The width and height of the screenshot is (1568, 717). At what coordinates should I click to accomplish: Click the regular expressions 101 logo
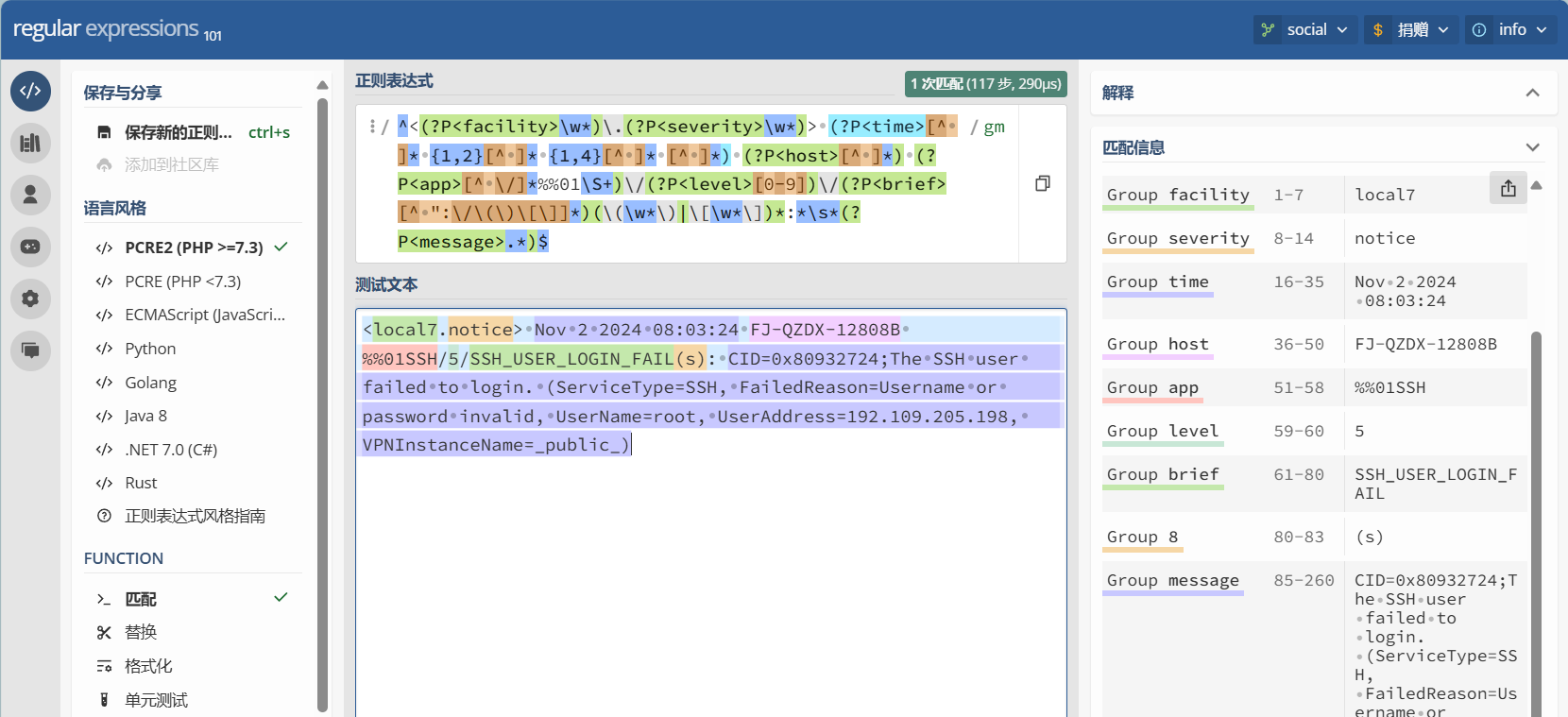117,30
